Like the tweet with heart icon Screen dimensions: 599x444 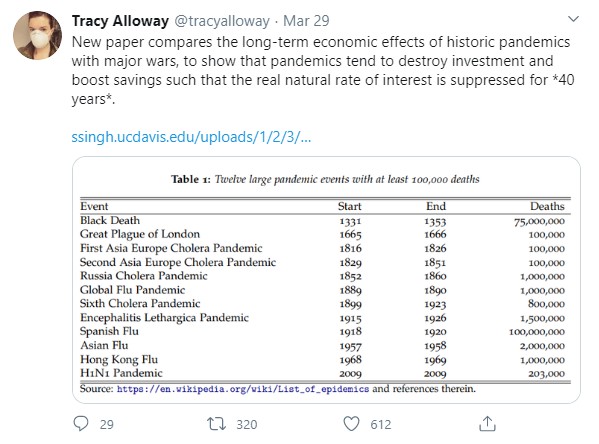[x=351, y=424]
